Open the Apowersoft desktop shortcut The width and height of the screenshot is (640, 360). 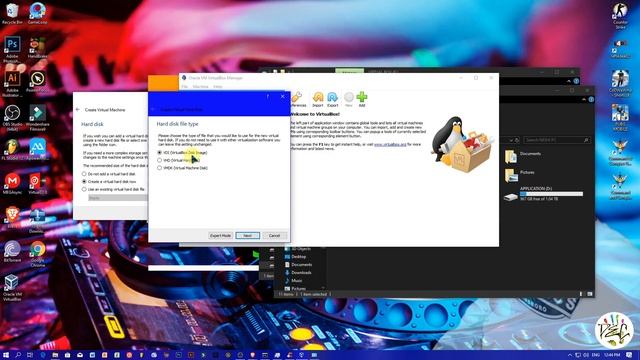[38, 150]
